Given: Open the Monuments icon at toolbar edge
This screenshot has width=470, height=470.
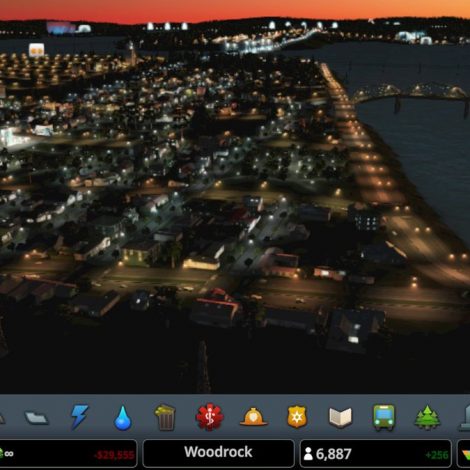Looking at the screenshot, I should [x=465, y=418].
